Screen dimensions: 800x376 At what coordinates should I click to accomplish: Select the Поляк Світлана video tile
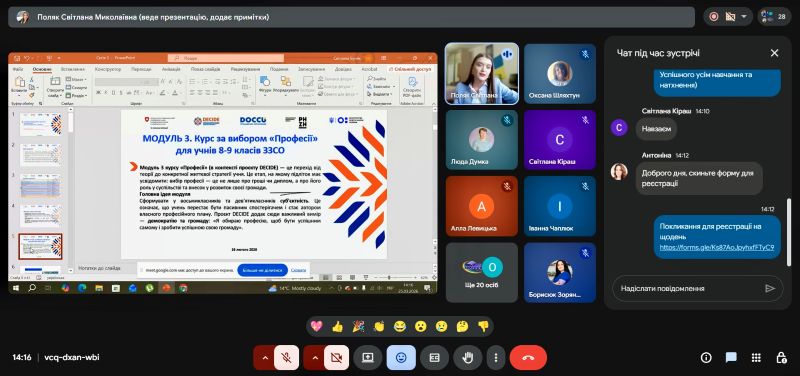482,73
